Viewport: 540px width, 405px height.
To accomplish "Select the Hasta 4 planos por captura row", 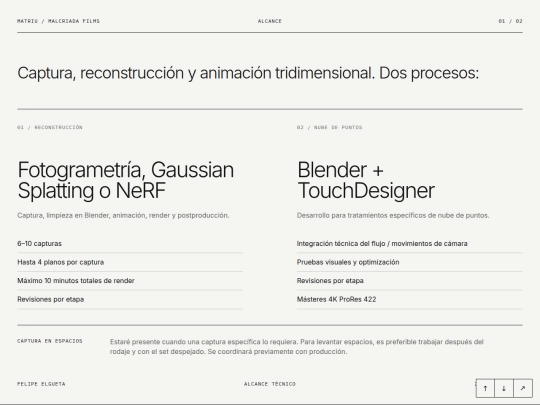I will pos(130,262).
